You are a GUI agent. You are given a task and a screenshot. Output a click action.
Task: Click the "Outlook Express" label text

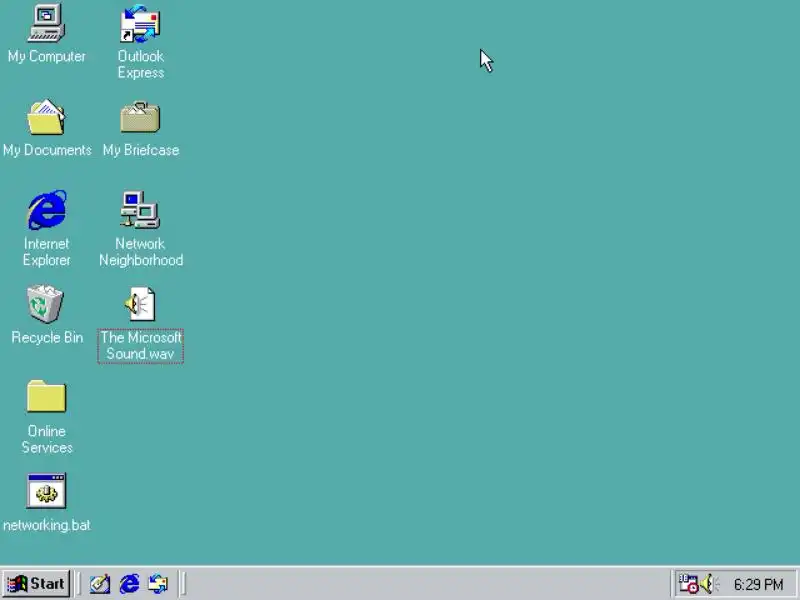coord(141,64)
